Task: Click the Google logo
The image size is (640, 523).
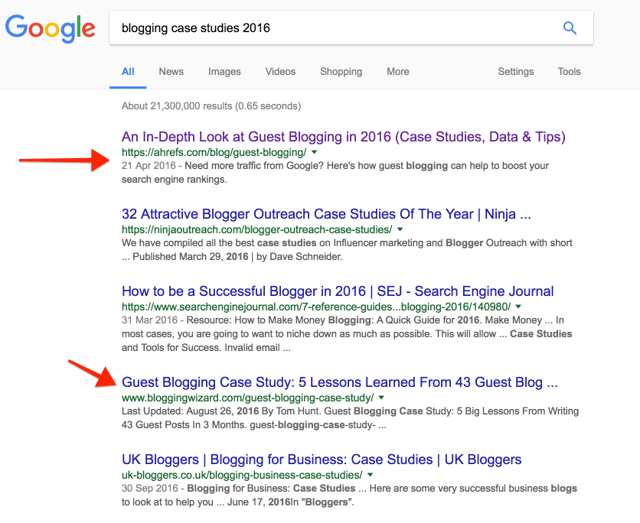Action: 50,28
